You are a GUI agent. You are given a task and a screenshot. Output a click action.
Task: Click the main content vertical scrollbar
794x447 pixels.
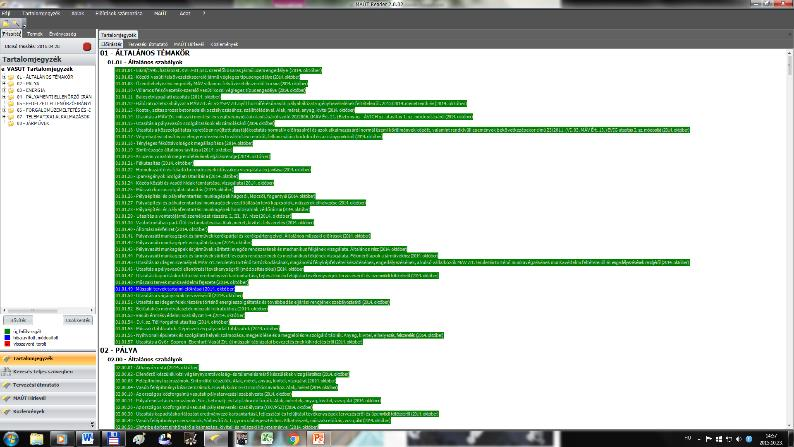pos(789,240)
